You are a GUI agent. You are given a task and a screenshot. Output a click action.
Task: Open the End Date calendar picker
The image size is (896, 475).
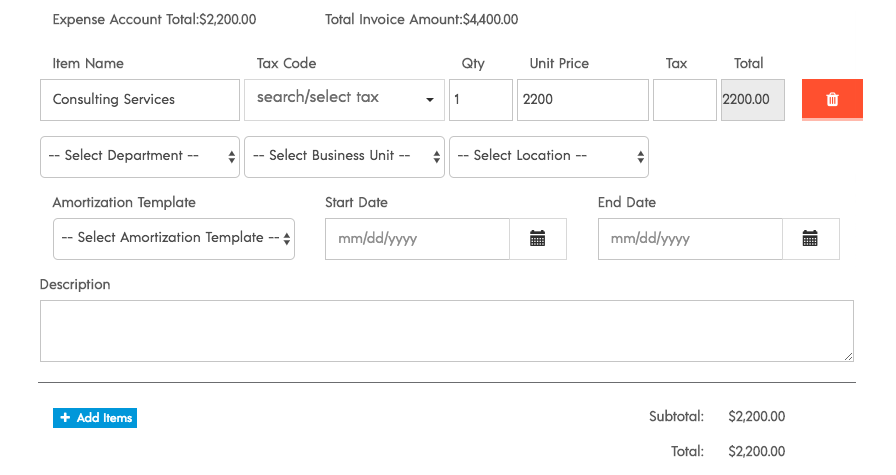click(810, 239)
